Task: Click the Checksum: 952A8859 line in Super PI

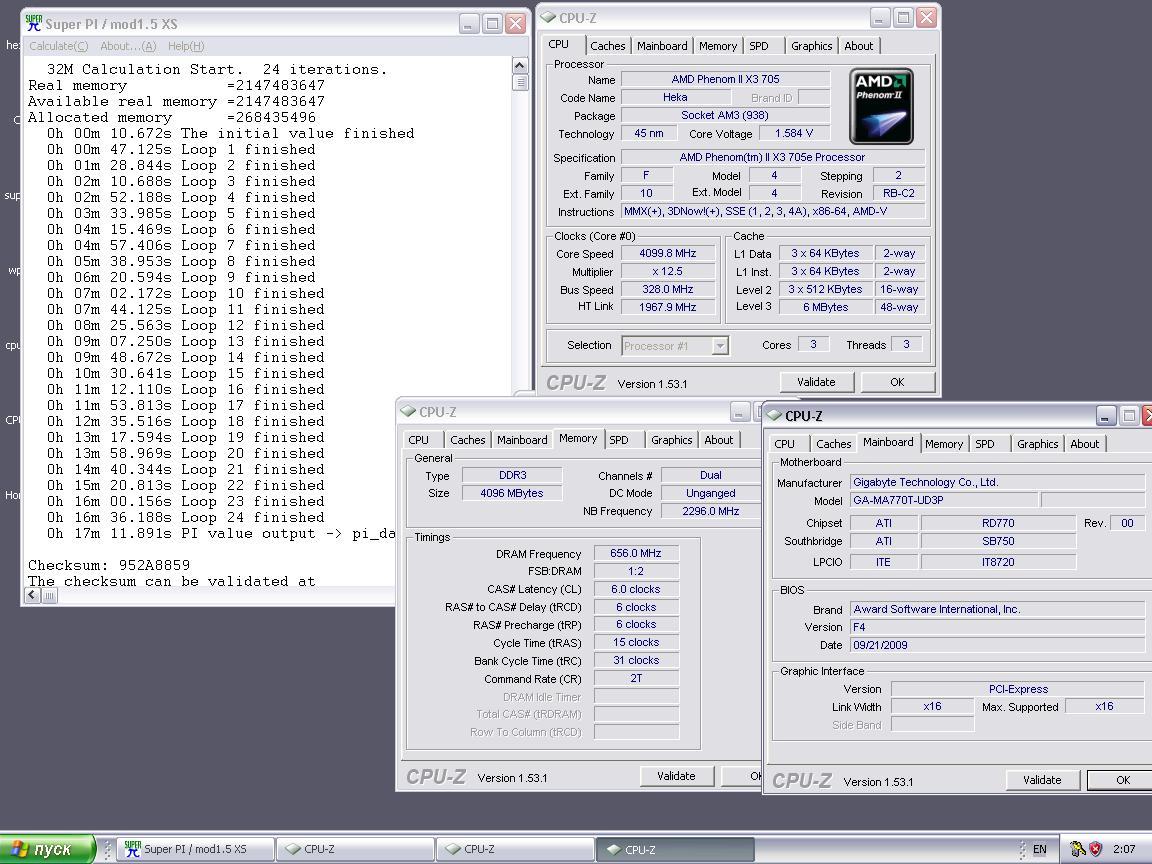Action: point(109,565)
